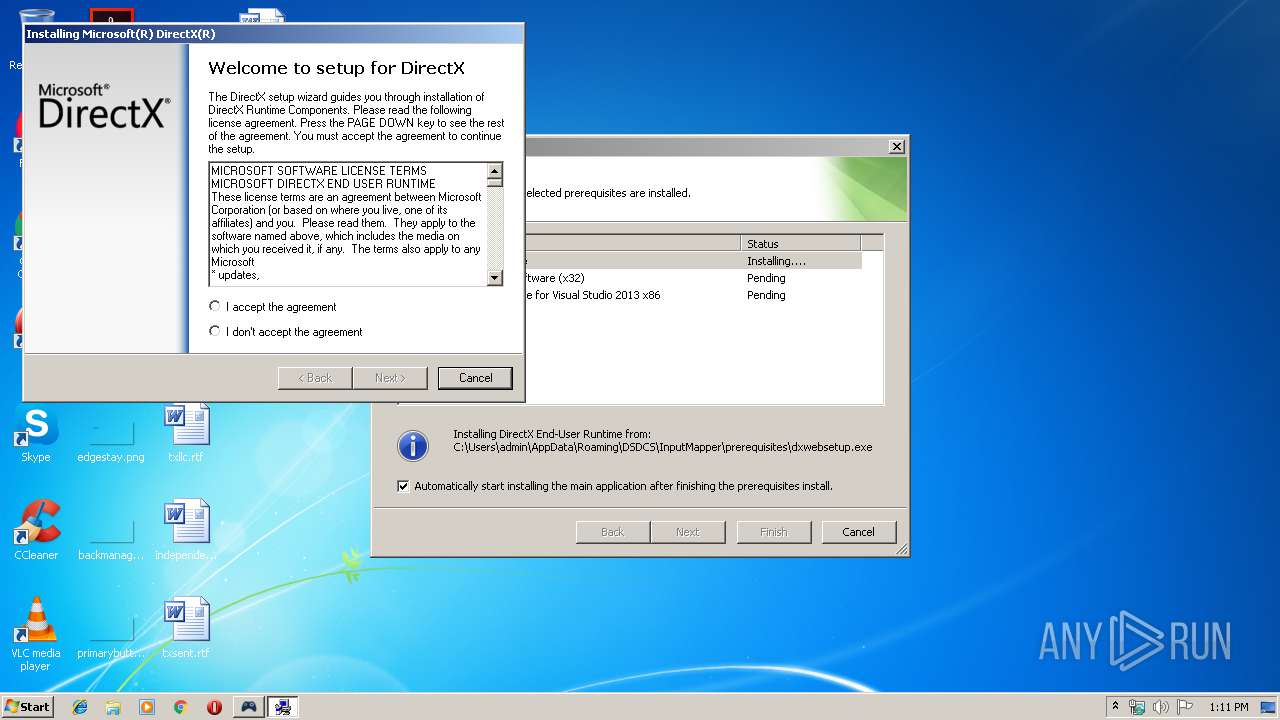Image resolution: width=1280 pixels, height=720 pixels.
Task: Open the Skype desktop shortcut
Action: (x=35, y=434)
